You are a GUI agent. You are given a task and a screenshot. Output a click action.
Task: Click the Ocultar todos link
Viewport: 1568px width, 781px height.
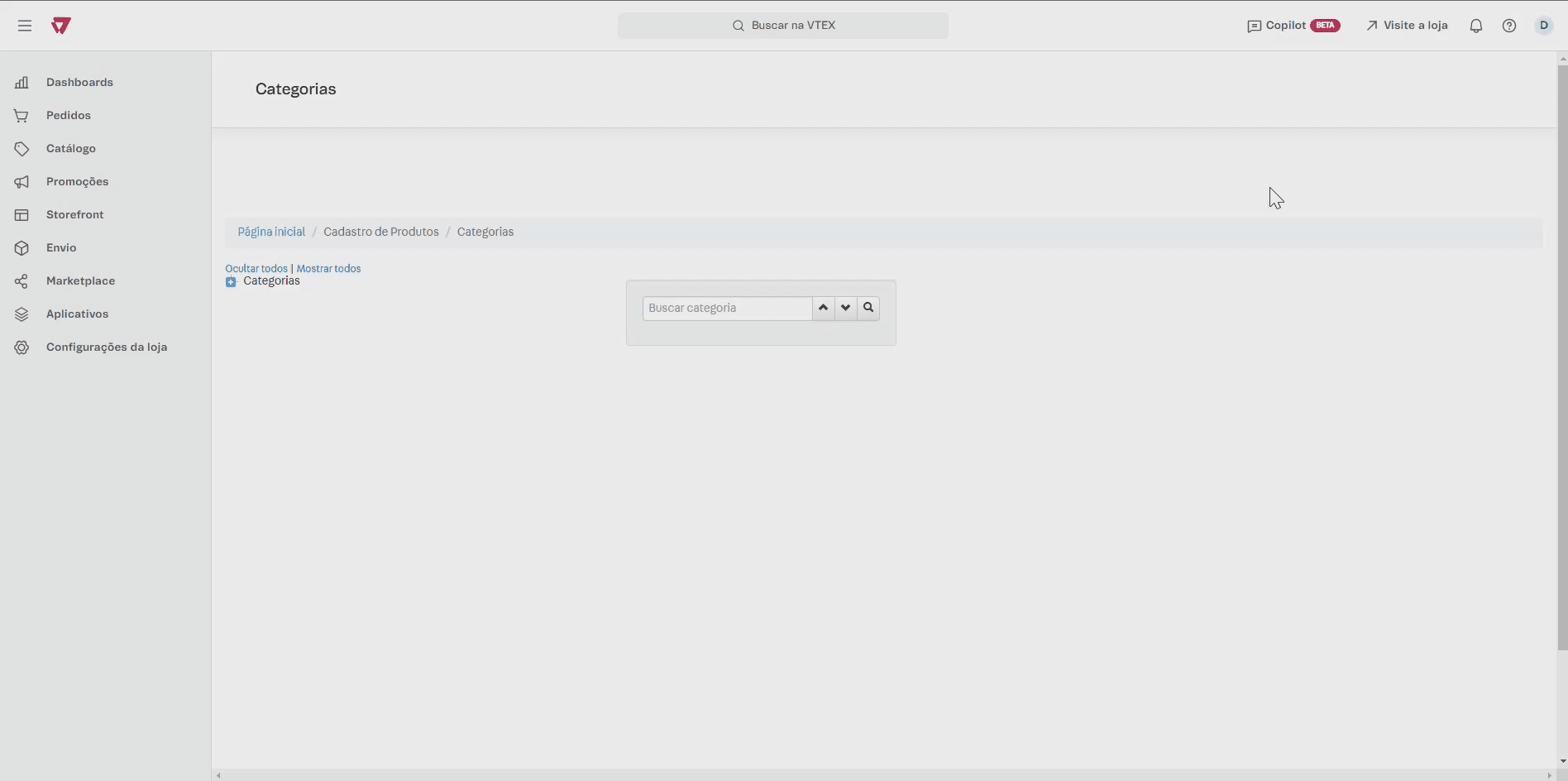(x=256, y=269)
